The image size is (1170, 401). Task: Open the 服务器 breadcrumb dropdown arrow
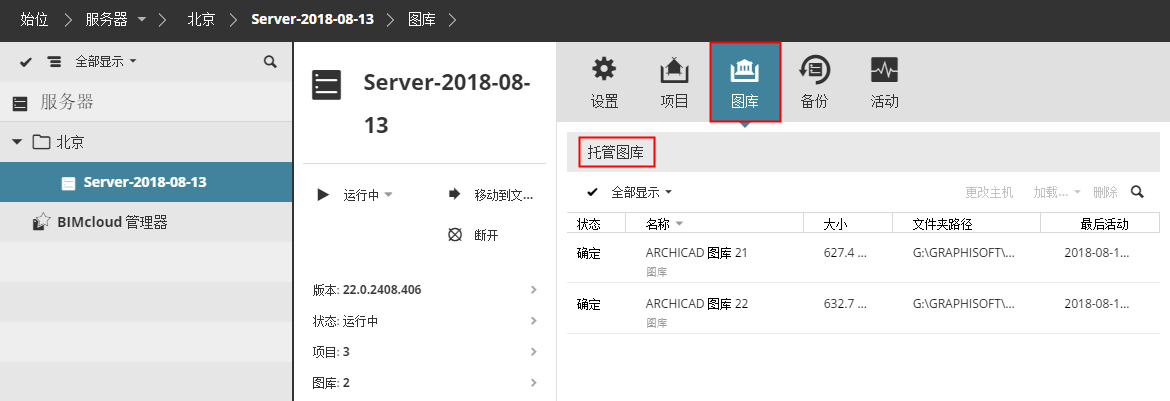[x=142, y=19]
